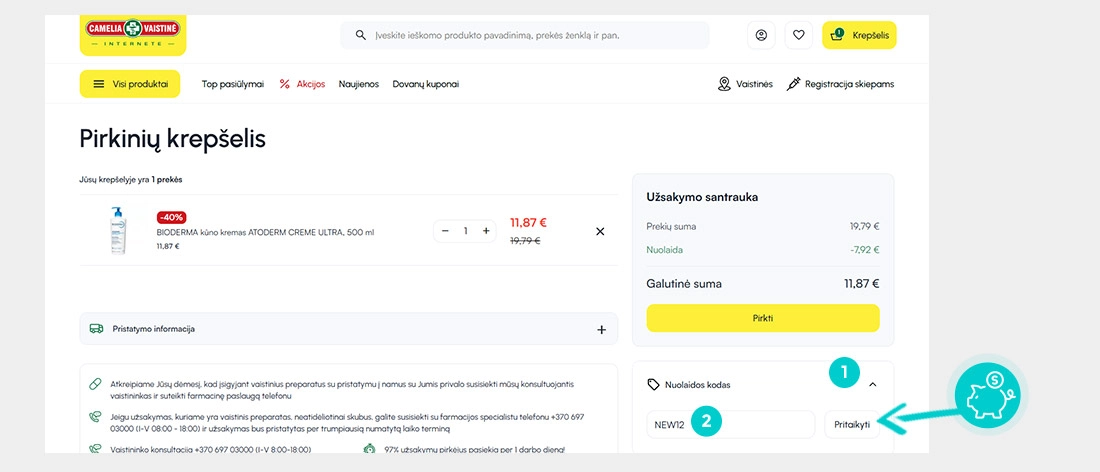
Task: Open the Krepšelis cart button
Action: pos(859,35)
